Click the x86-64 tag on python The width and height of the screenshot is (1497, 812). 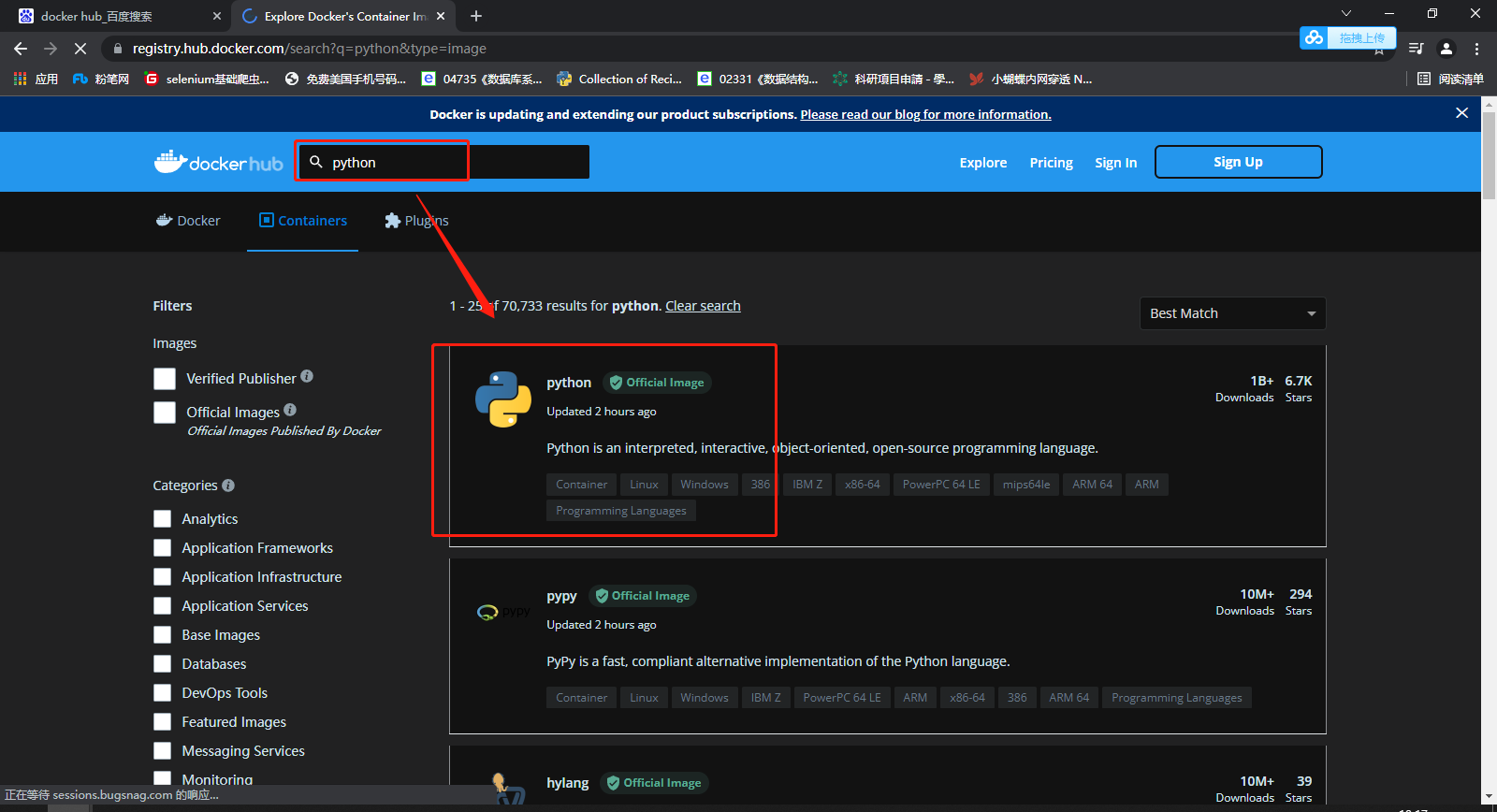[x=863, y=485]
